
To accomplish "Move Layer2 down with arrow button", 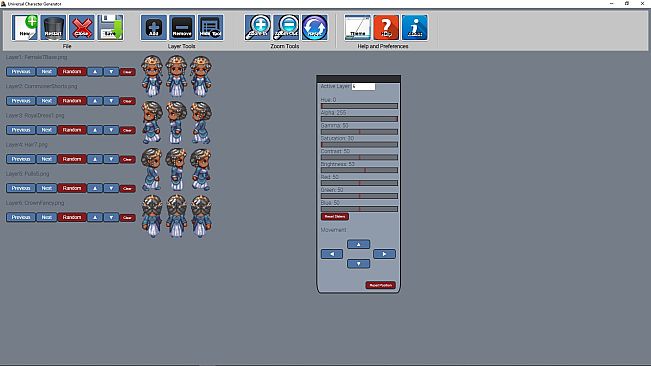I will (111, 101).
